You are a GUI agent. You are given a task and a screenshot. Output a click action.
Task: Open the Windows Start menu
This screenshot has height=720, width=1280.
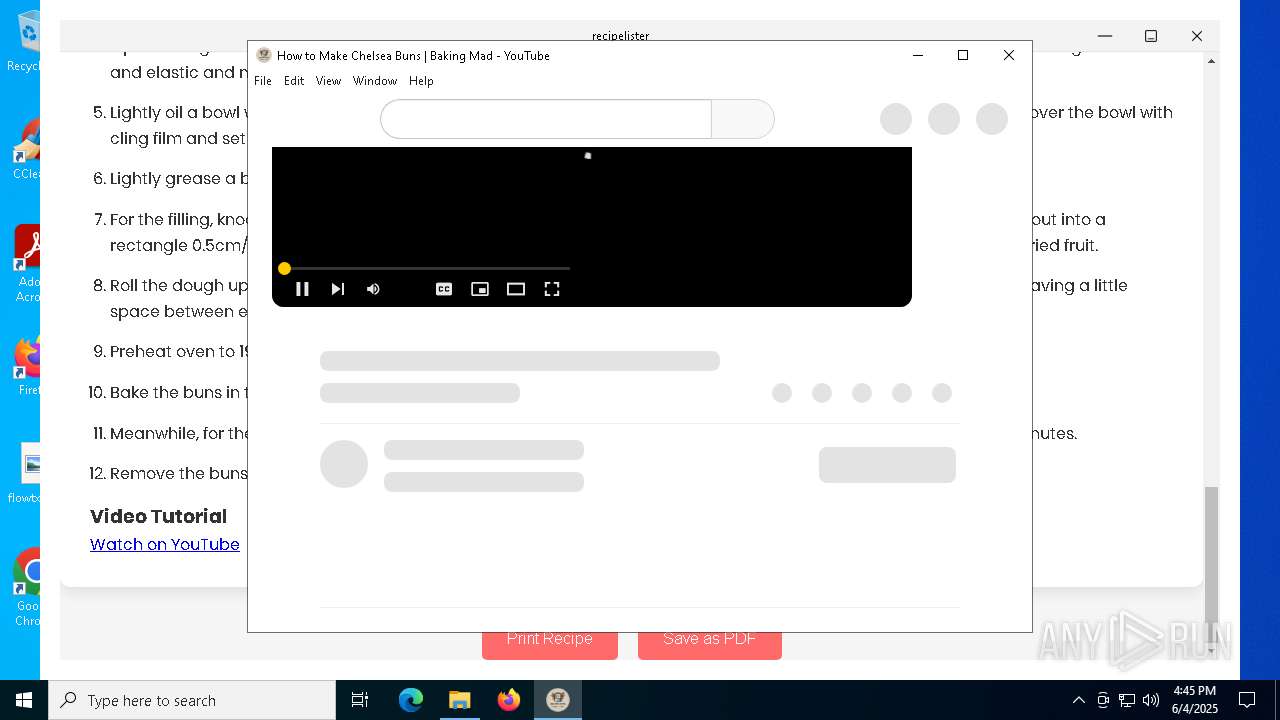(24, 700)
